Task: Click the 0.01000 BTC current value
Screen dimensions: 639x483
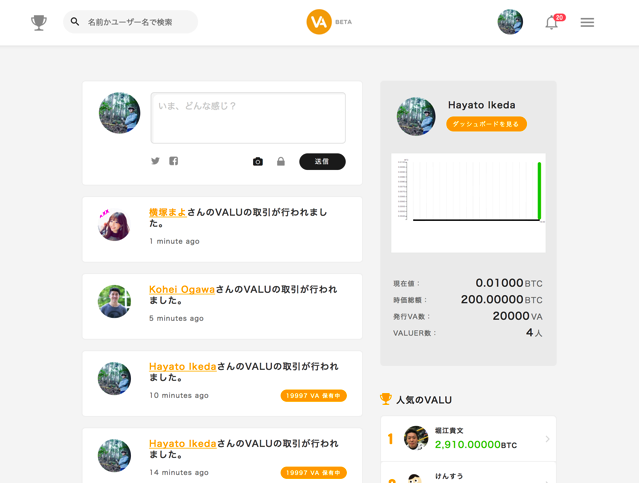Action: pyautogui.click(x=509, y=283)
